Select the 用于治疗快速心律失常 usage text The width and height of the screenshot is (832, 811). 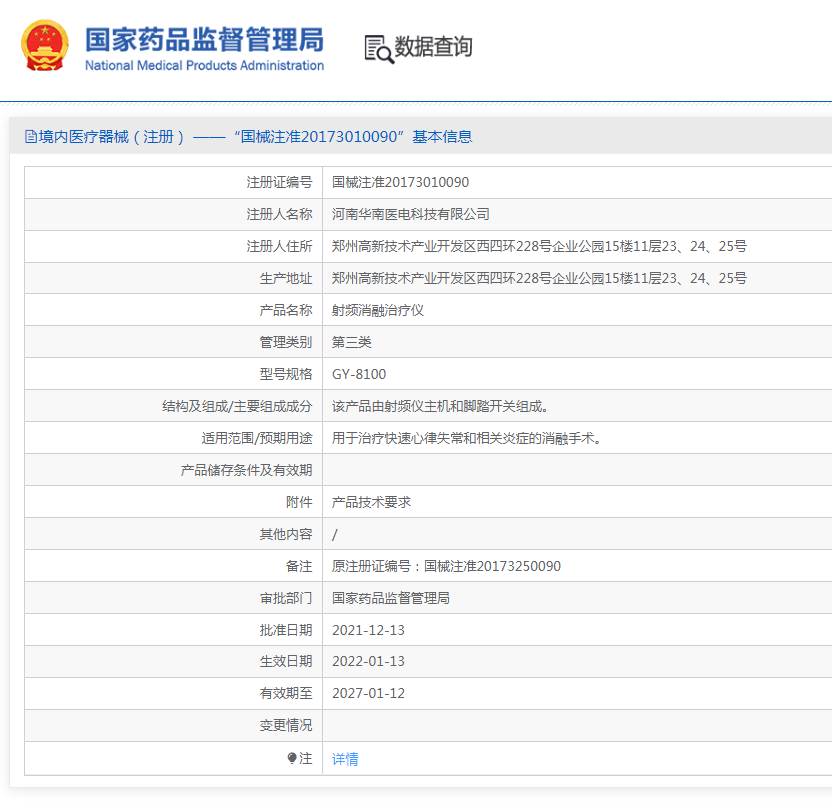click(466, 438)
